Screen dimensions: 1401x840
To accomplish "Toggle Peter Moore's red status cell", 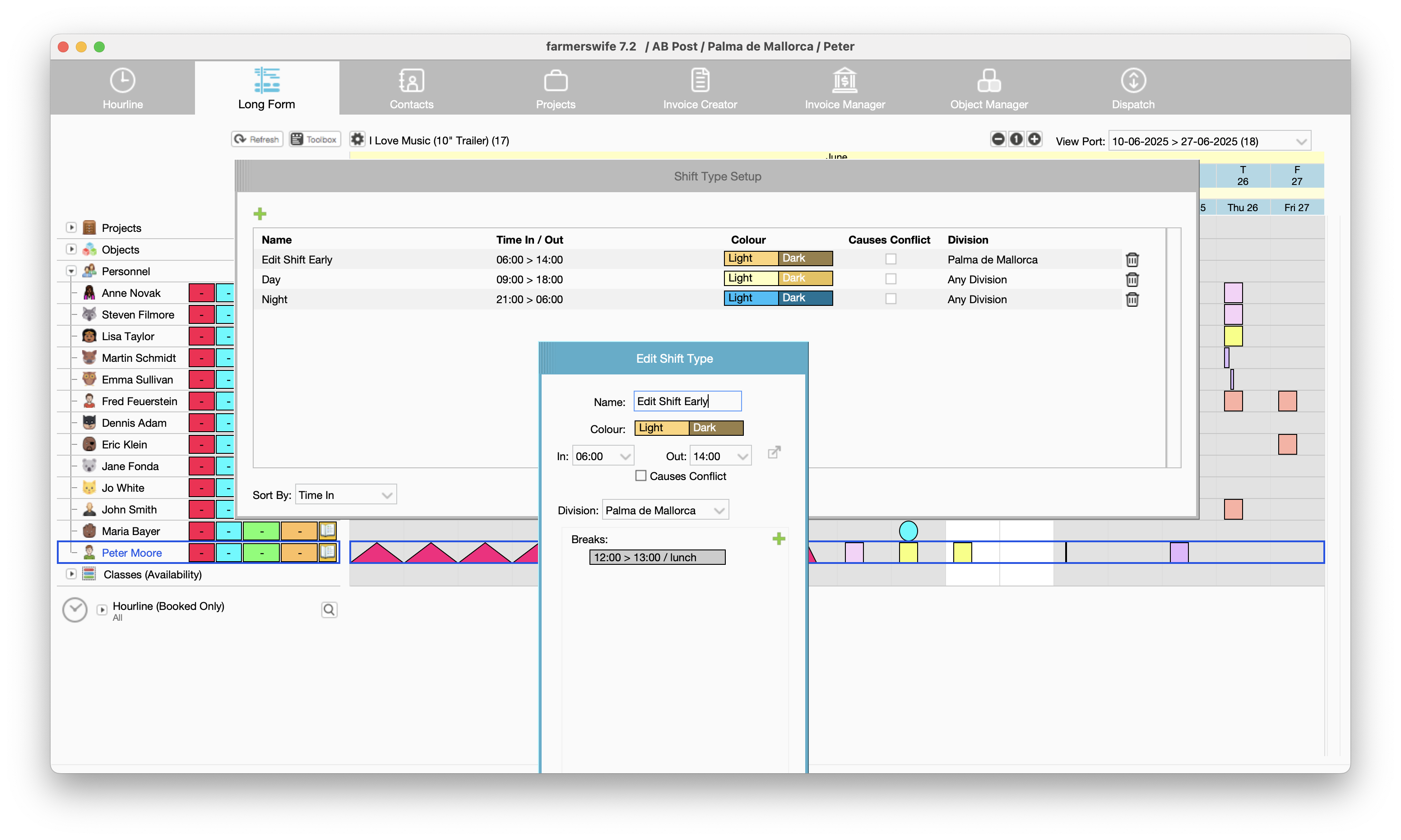I will tap(202, 553).
